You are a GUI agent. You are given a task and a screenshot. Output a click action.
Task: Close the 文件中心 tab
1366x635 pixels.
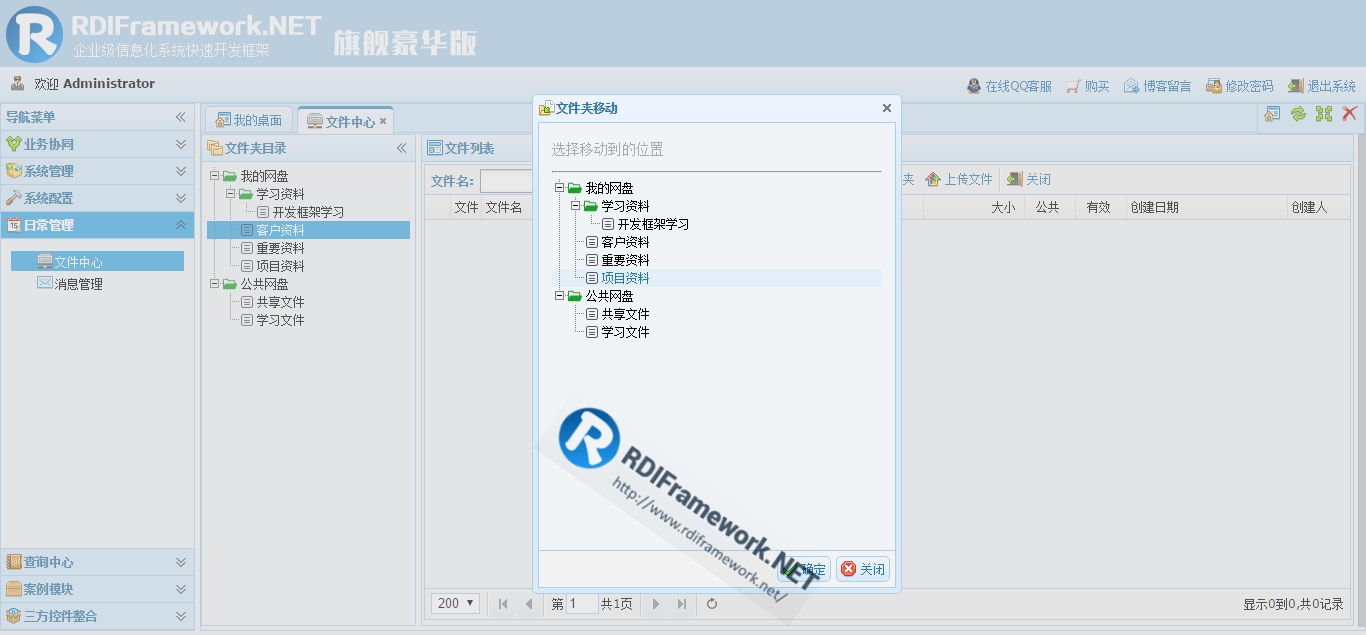[383, 121]
